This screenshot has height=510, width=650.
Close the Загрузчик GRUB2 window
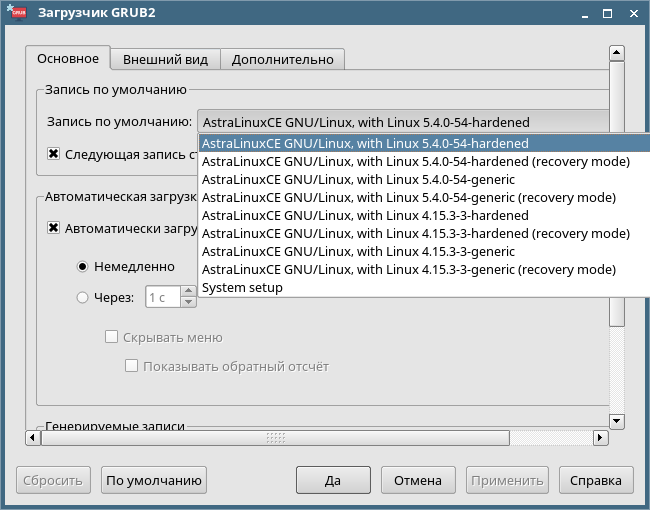(634, 14)
